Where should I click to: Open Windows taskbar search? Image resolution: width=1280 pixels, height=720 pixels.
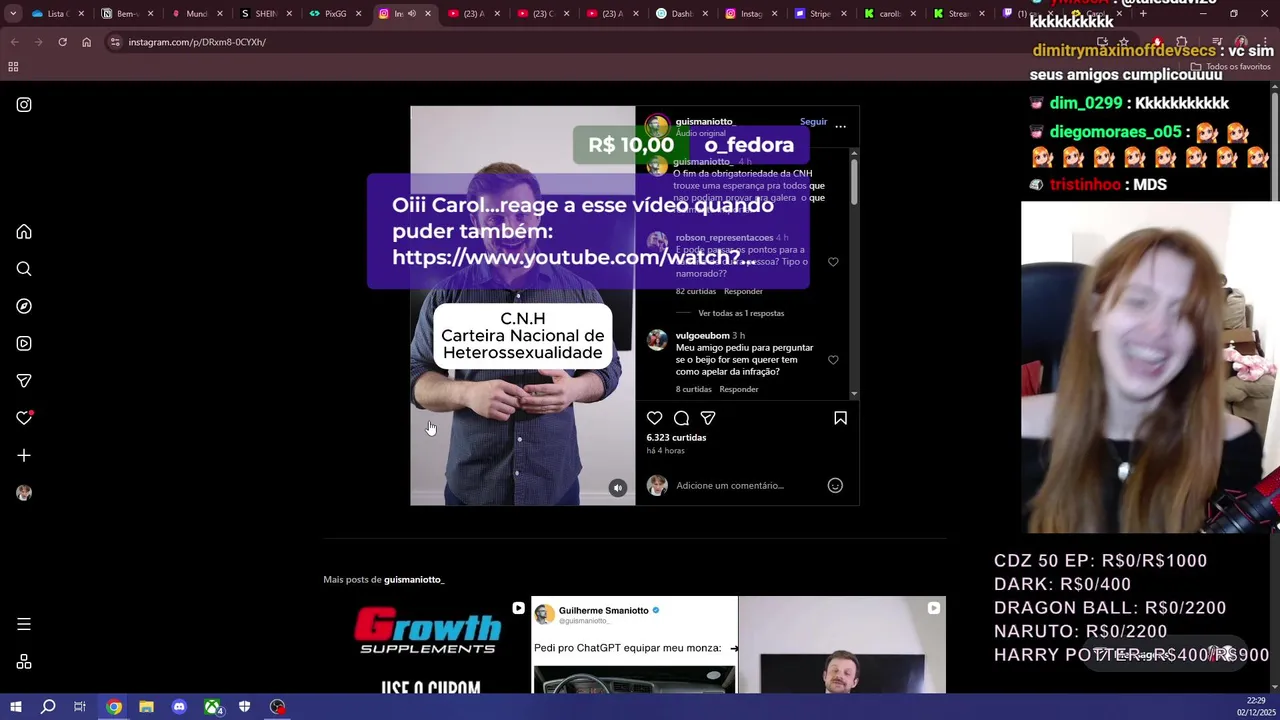click(x=48, y=707)
